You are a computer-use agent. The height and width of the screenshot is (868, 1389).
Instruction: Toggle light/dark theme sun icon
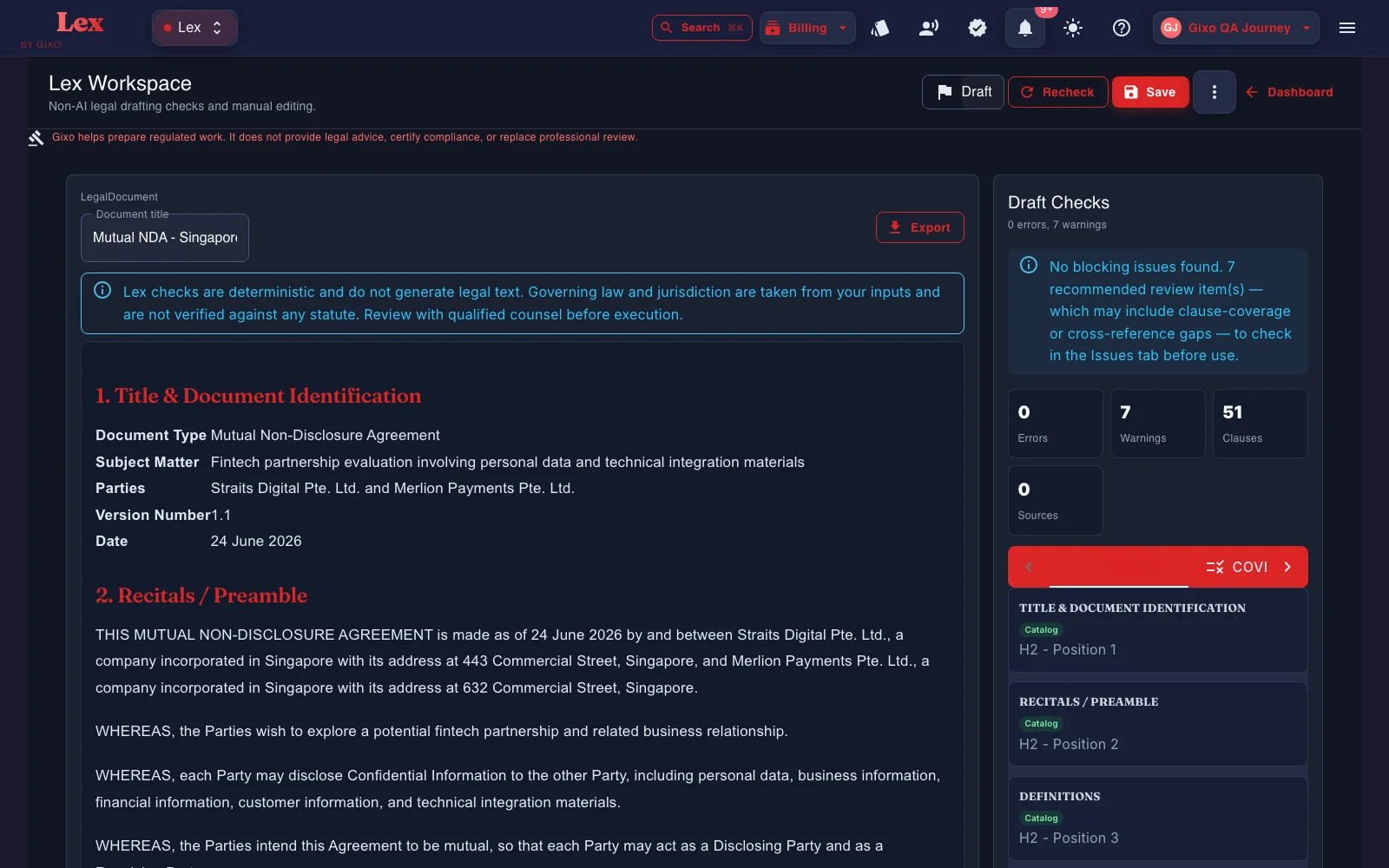point(1073,28)
